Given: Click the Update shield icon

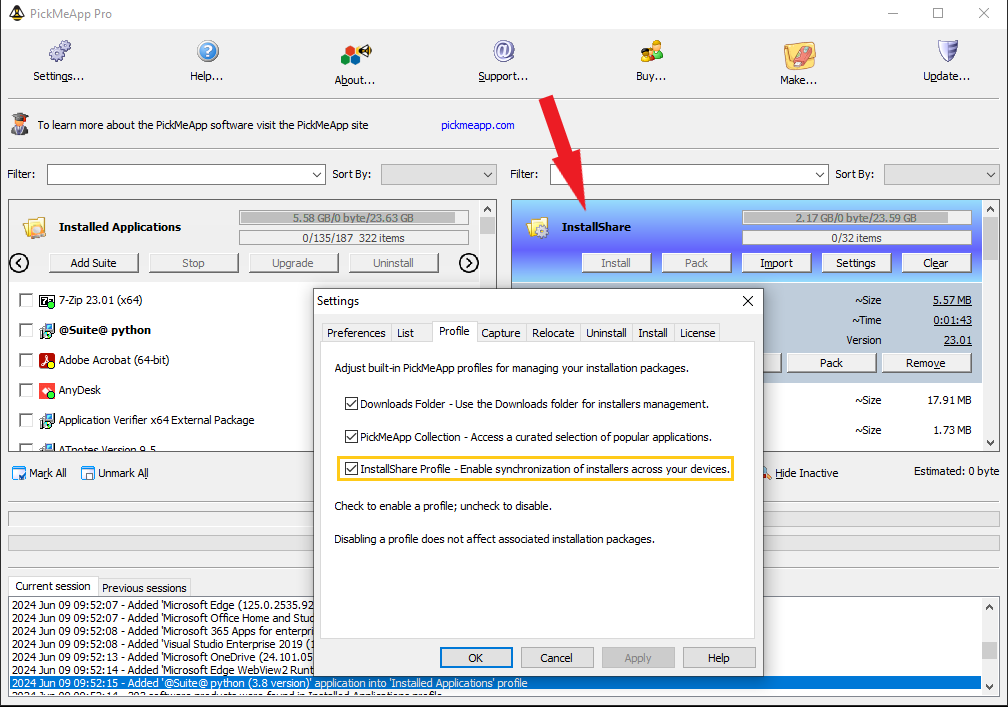Looking at the screenshot, I should click(x=948, y=51).
